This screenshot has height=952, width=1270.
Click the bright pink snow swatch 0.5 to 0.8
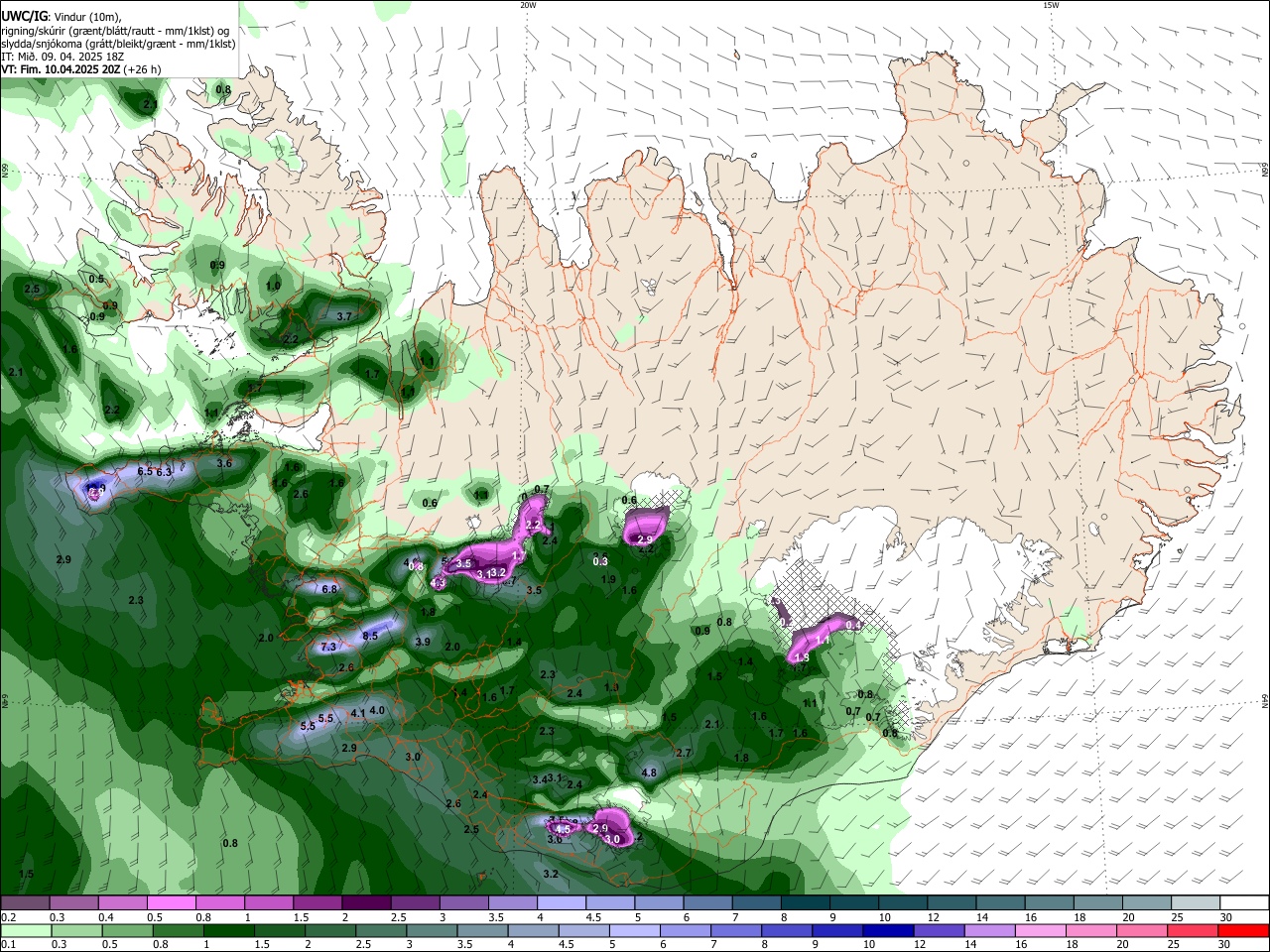tap(172, 903)
